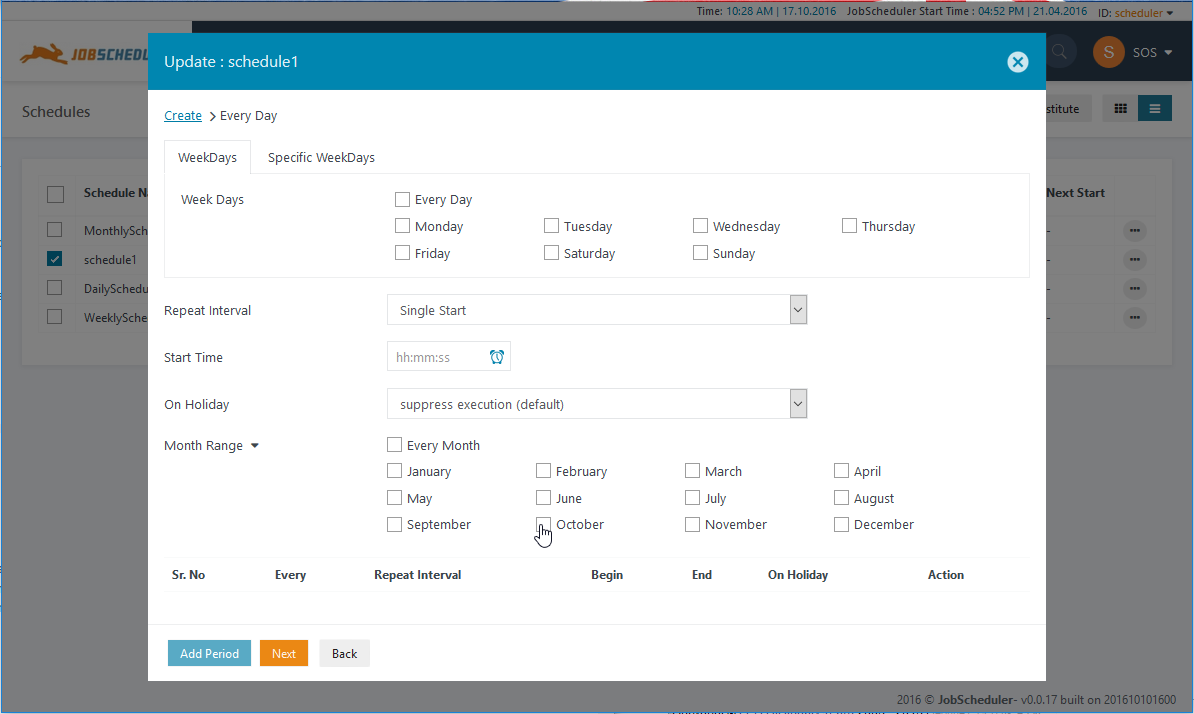Open the Start Time clock picker icon
The height and width of the screenshot is (714, 1194).
click(x=496, y=357)
